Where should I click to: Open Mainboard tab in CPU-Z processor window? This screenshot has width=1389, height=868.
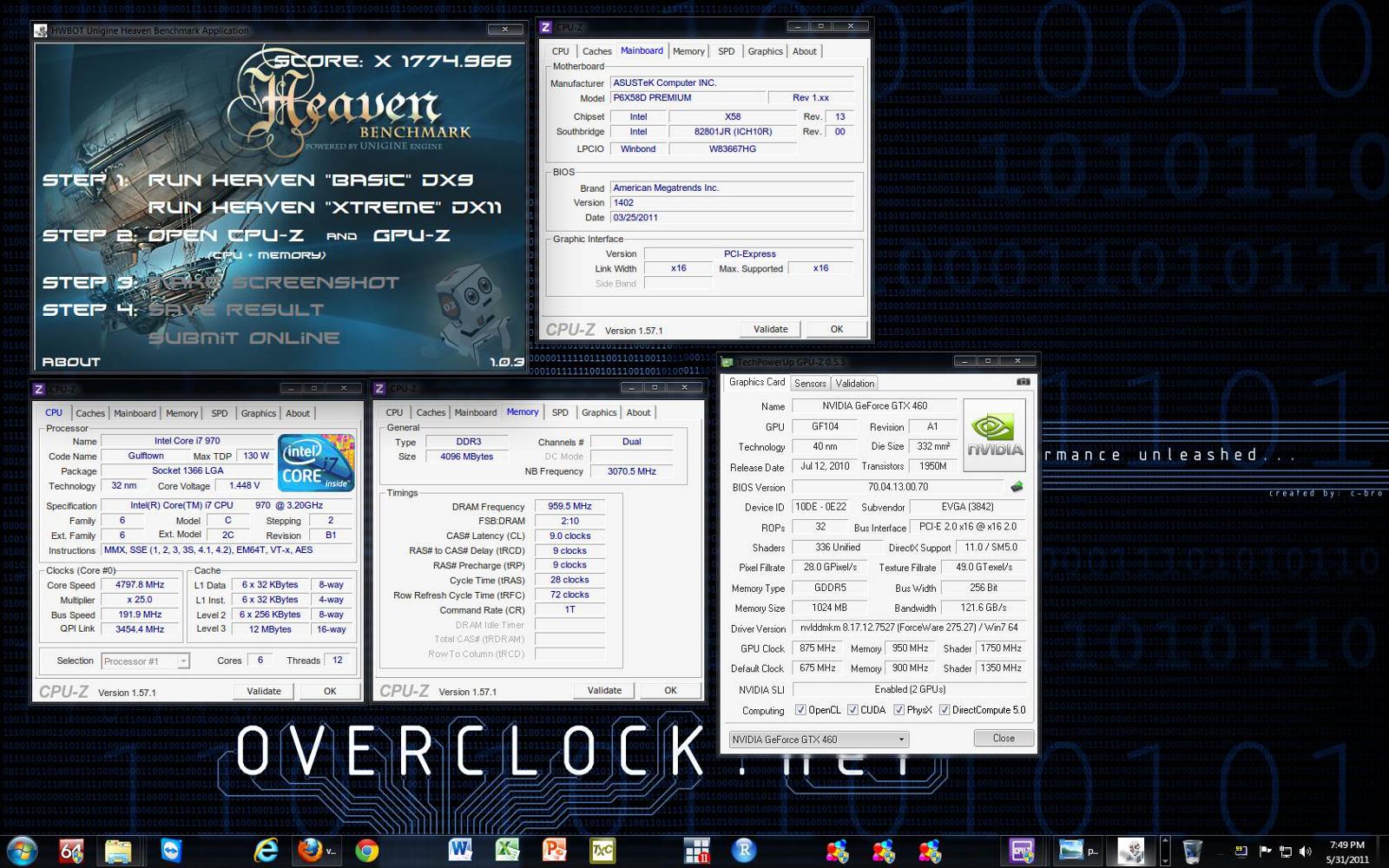(x=135, y=413)
